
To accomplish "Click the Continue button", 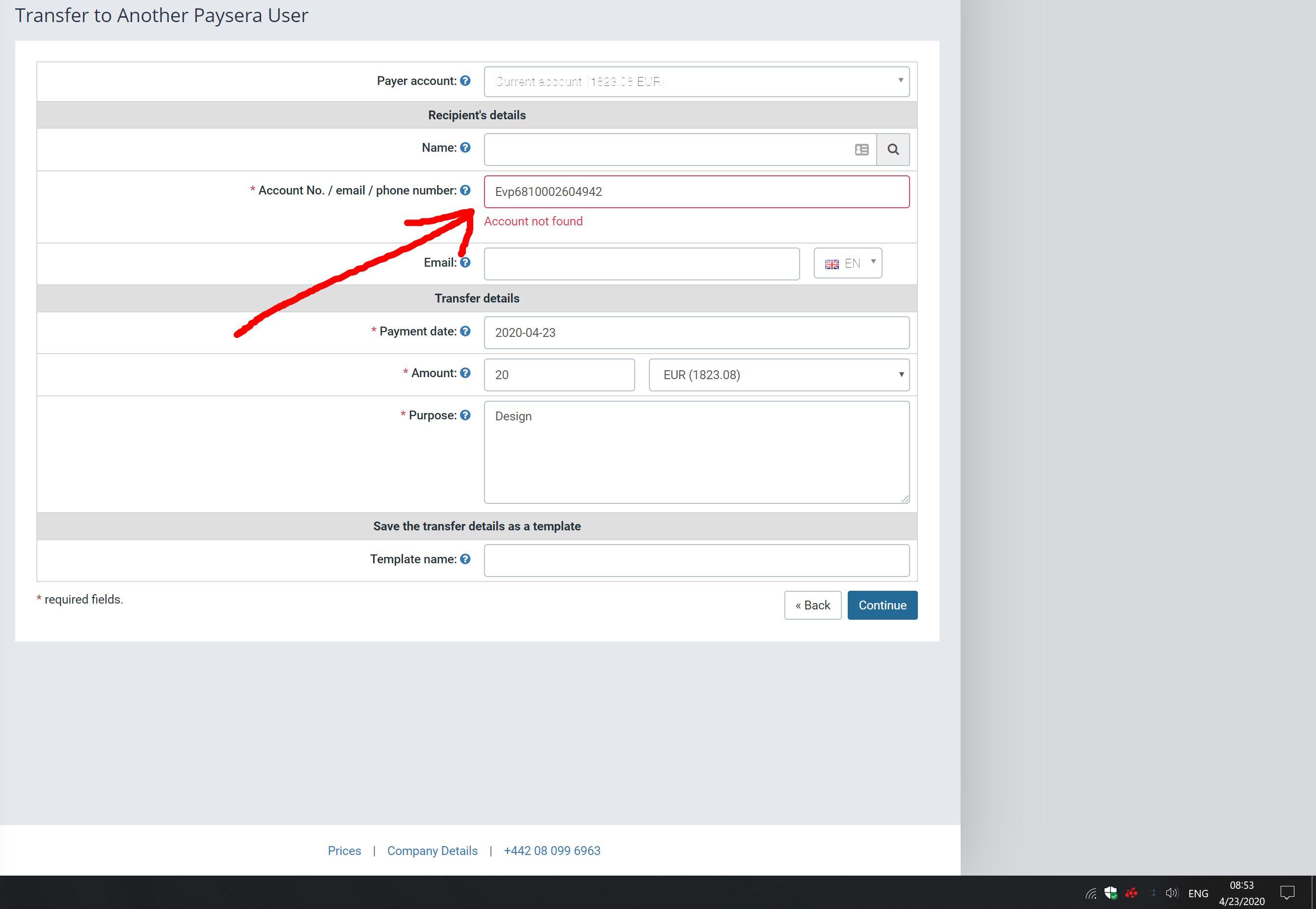I will pyautogui.click(x=882, y=605).
